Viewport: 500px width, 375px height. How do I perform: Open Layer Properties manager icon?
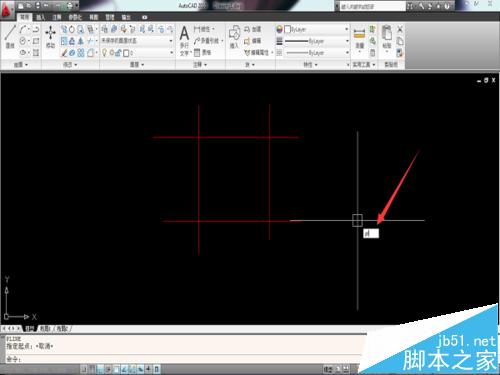tap(104, 29)
